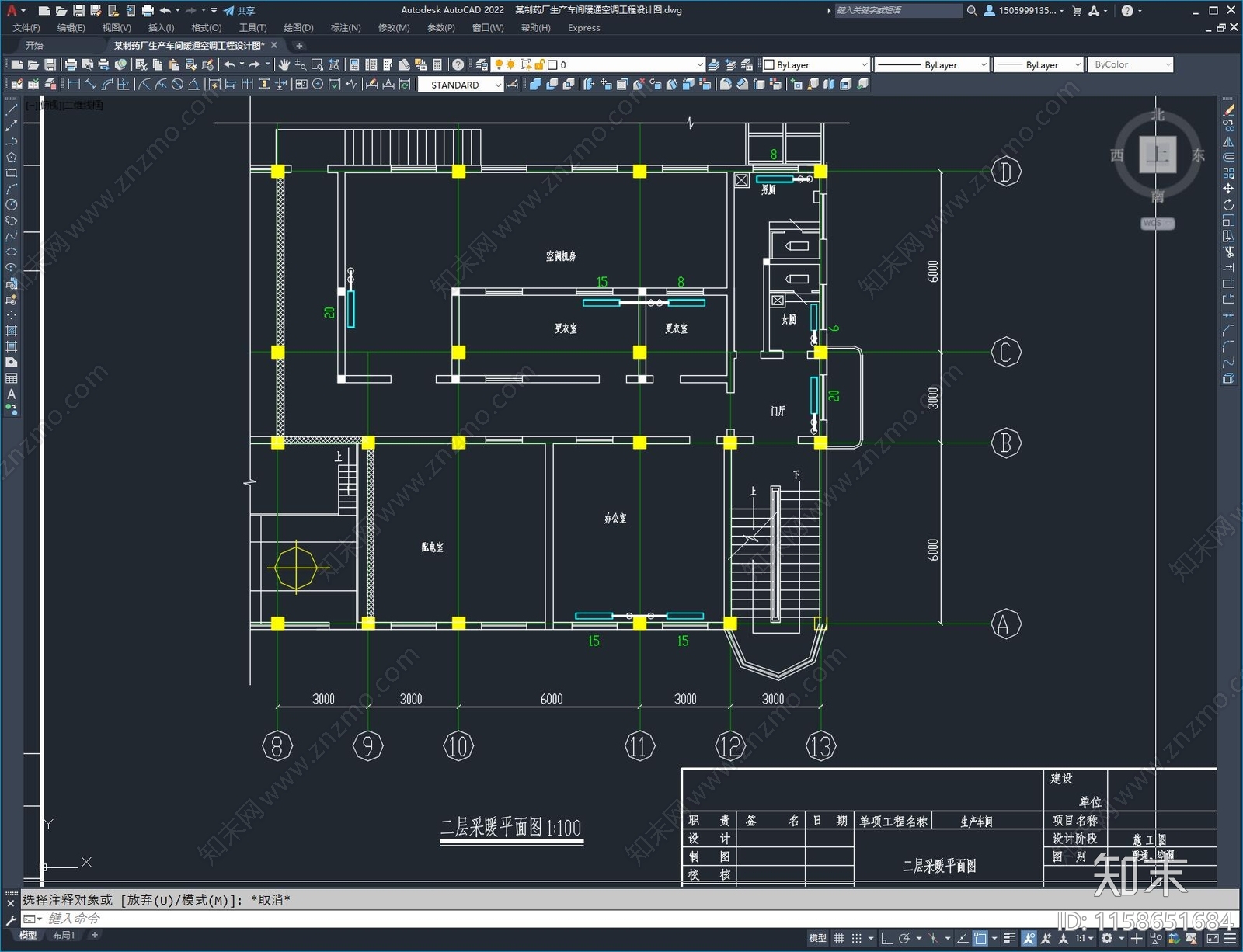Screen dimensions: 1243x952
Task: Open the Layer Properties manager icon
Action: 482,64
